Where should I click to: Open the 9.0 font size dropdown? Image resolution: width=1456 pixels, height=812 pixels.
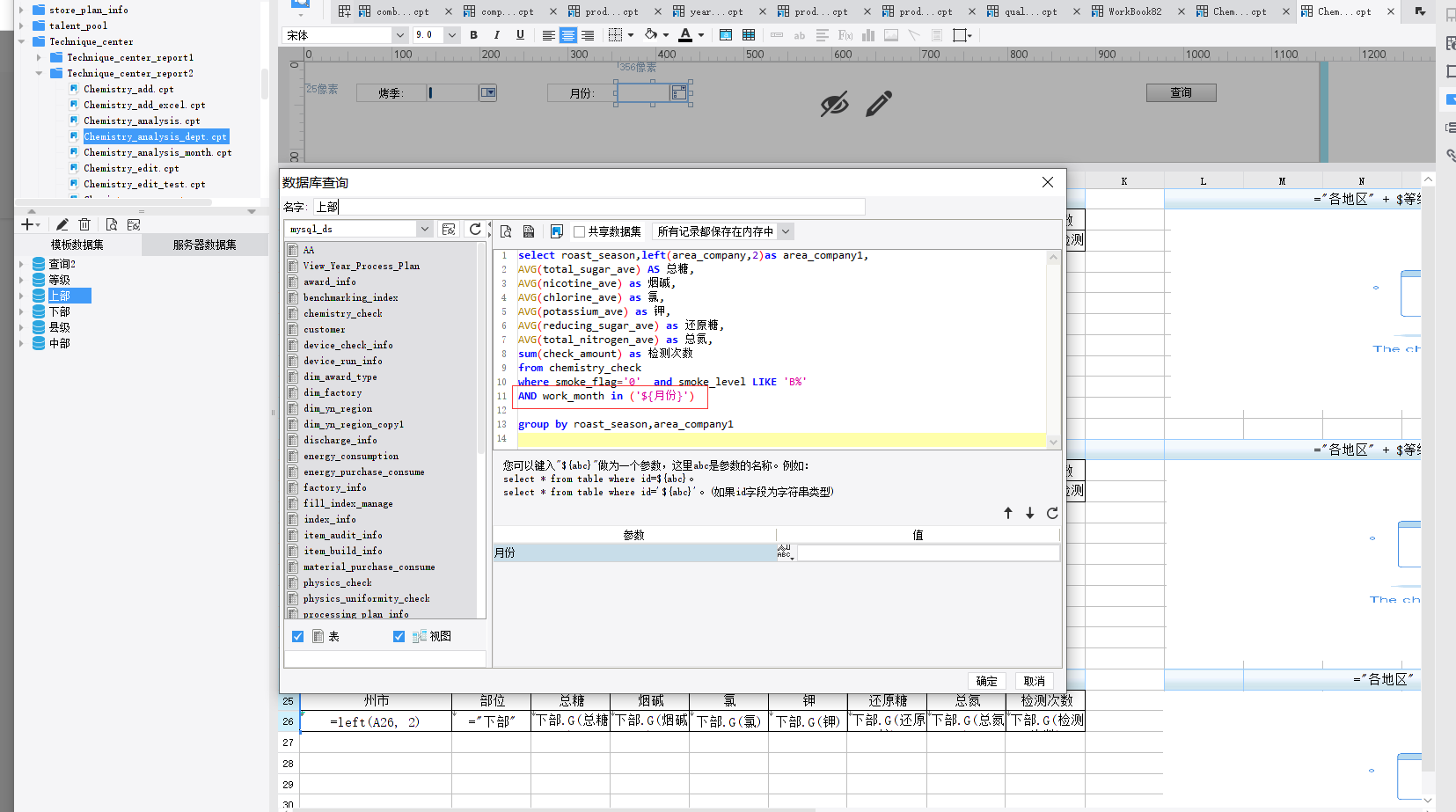point(451,35)
